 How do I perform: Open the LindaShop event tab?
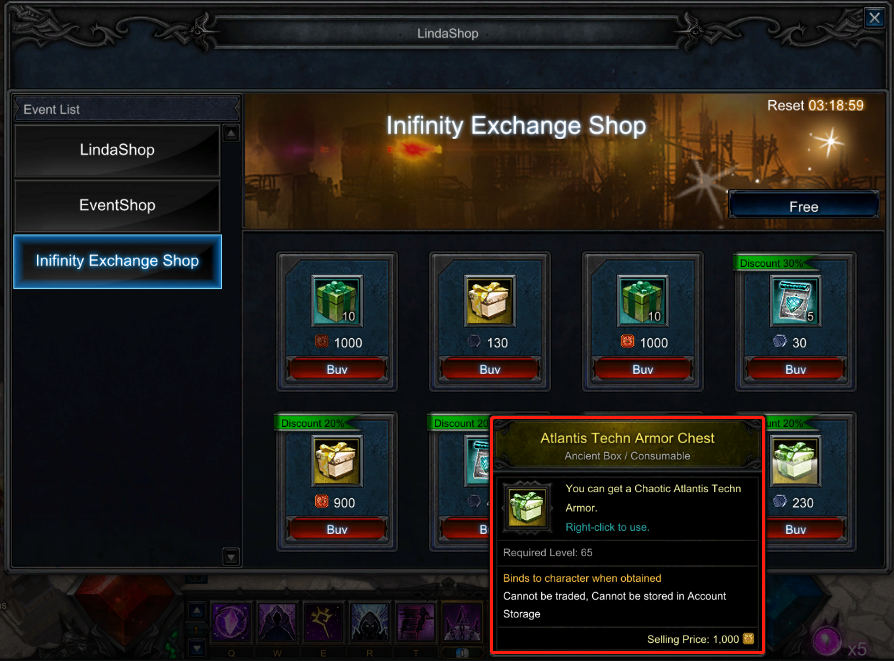(117, 150)
